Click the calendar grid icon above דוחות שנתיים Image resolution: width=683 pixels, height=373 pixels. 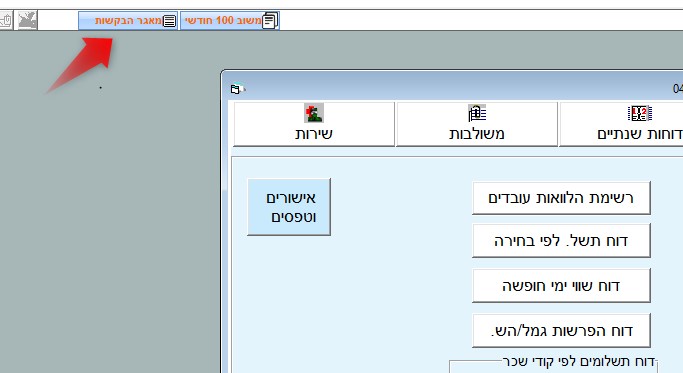639,113
